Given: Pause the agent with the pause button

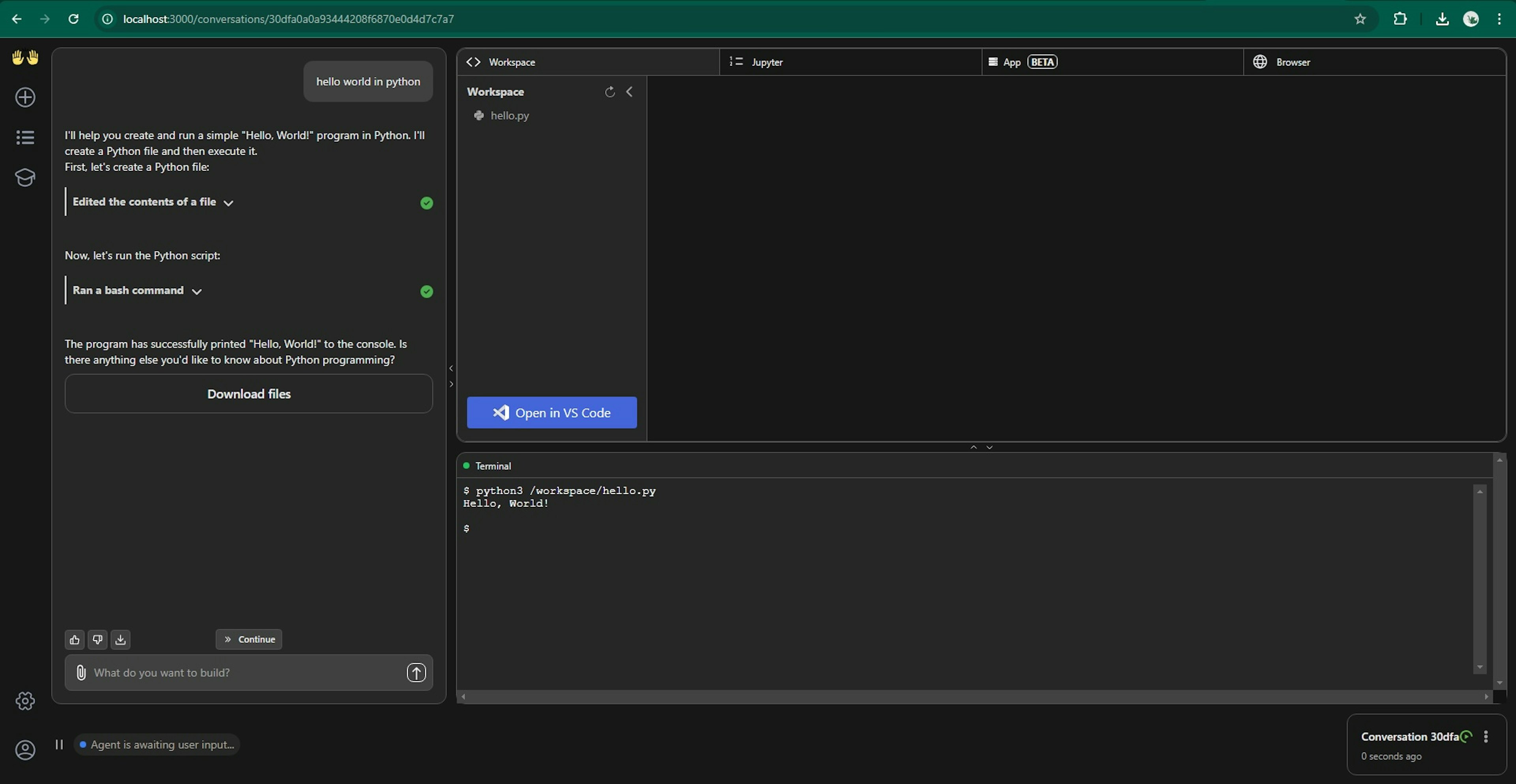Looking at the screenshot, I should click(59, 744).
